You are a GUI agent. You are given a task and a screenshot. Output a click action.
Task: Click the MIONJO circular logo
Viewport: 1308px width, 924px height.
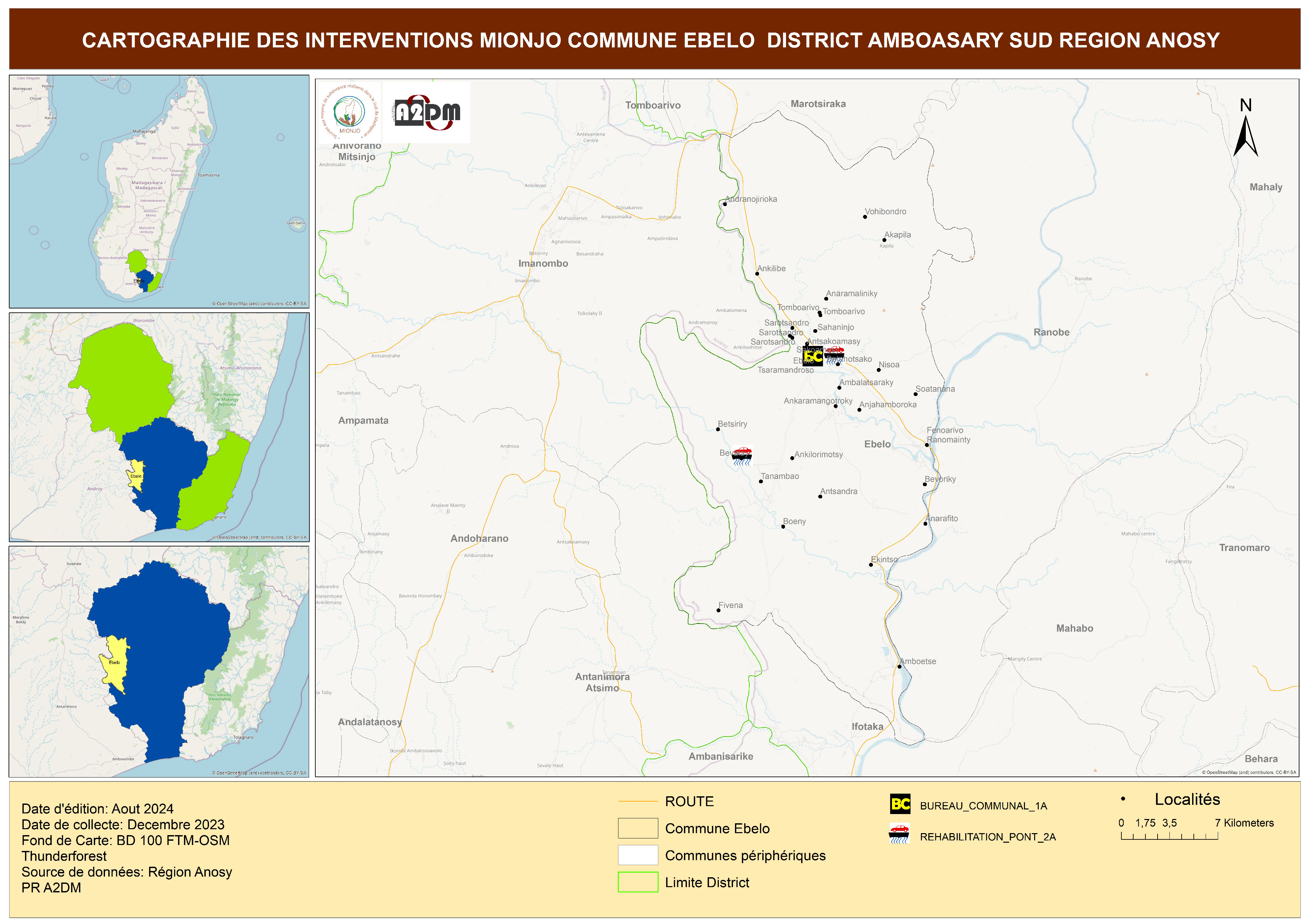point(349,112)
